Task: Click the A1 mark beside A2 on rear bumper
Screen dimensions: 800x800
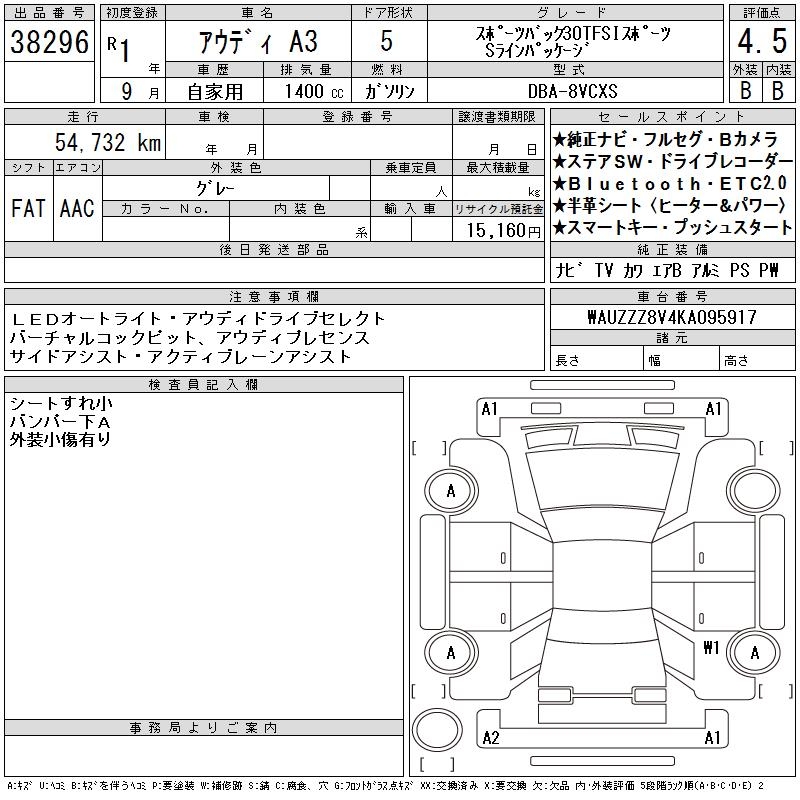Action: (x=712, y=738)
